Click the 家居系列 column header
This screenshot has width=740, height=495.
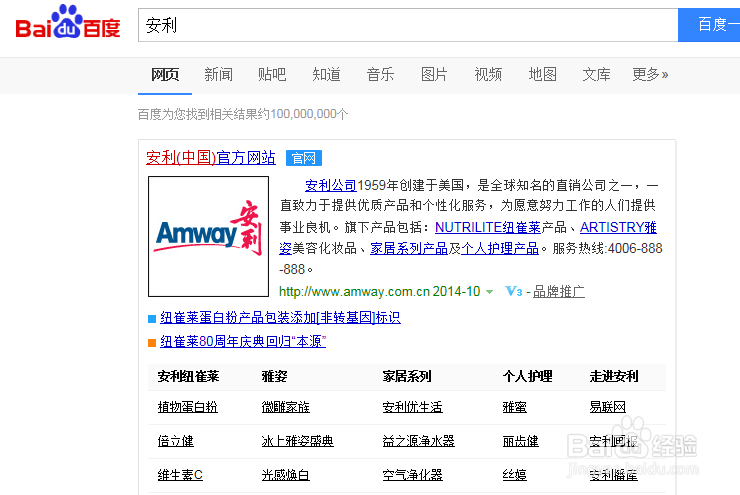point(407,377)
